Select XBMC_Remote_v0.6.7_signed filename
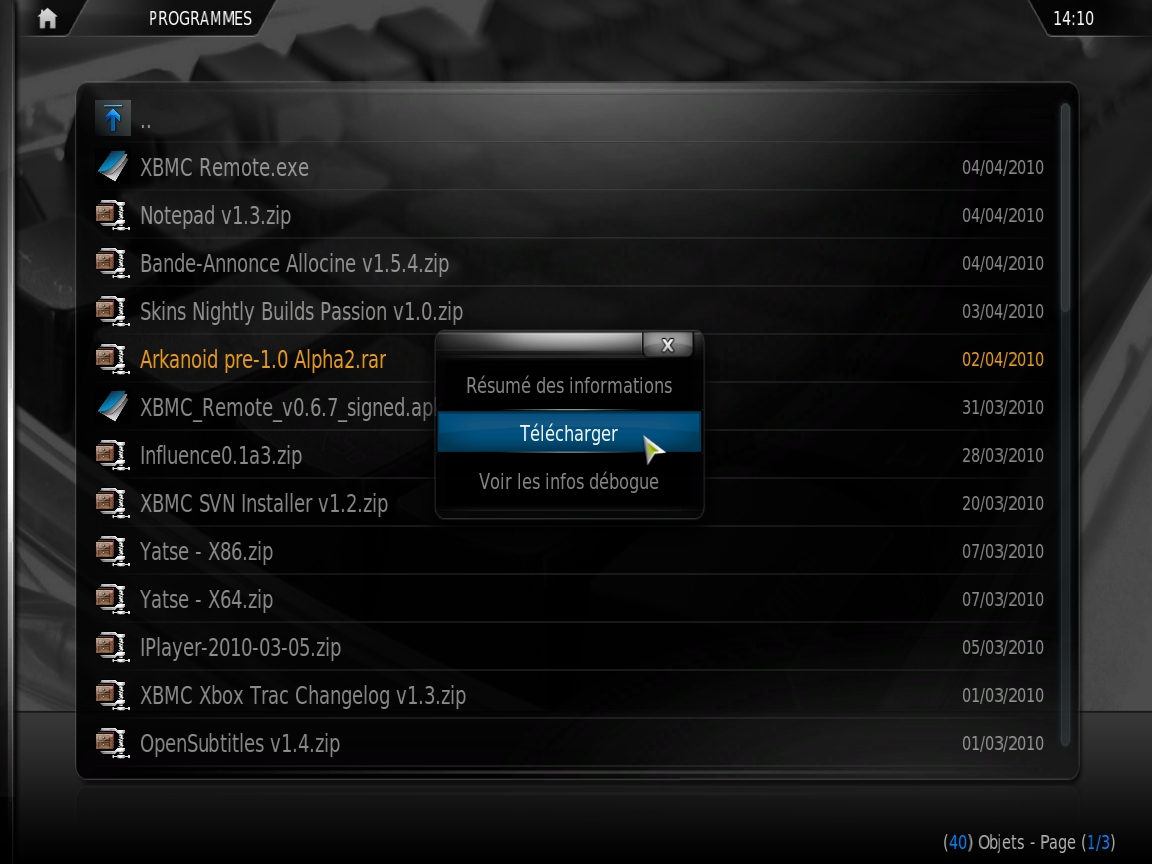The width and height of the screenshot is (1152, 864). coord(287,408)
